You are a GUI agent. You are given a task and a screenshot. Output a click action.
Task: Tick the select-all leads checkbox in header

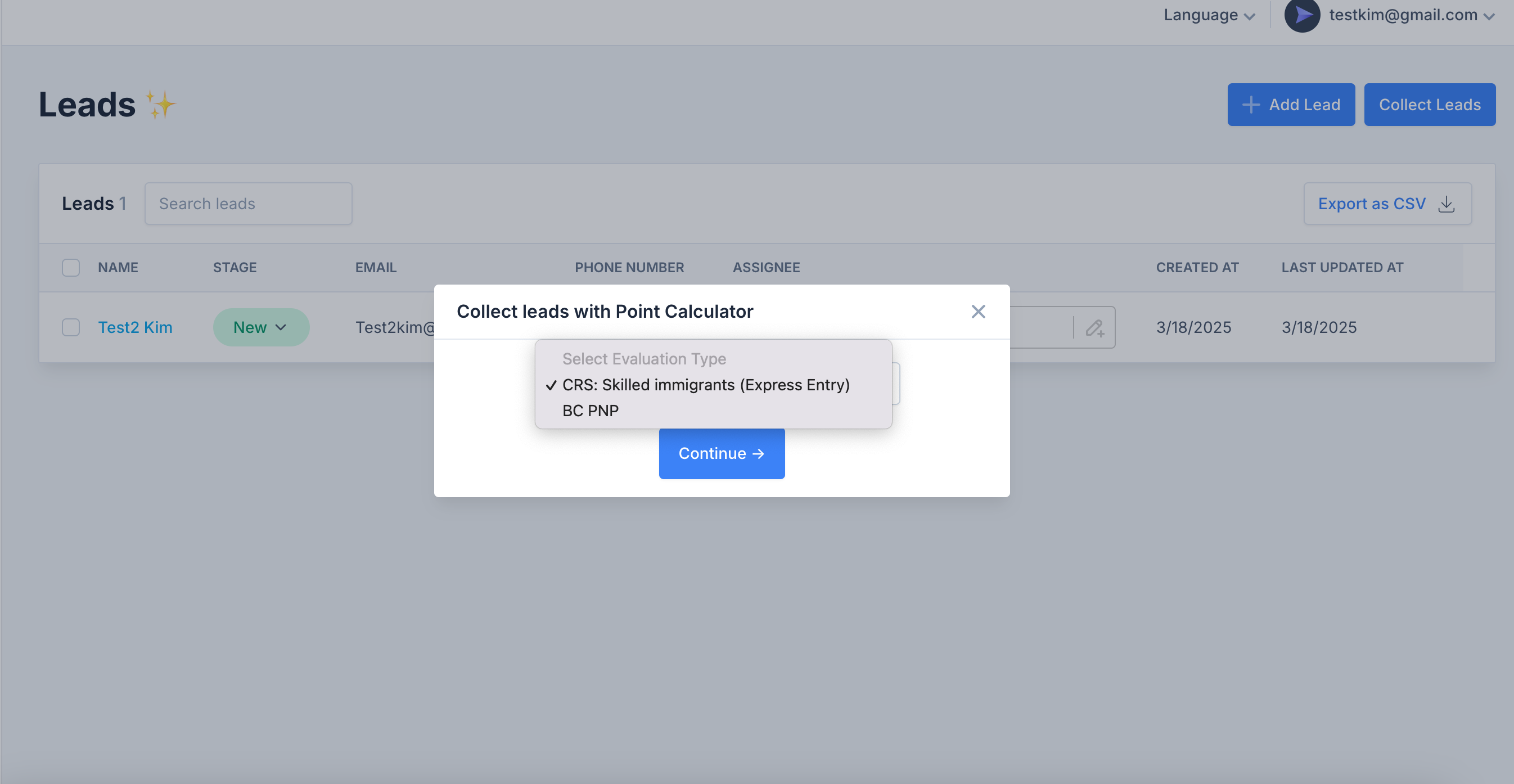(70, 267)
